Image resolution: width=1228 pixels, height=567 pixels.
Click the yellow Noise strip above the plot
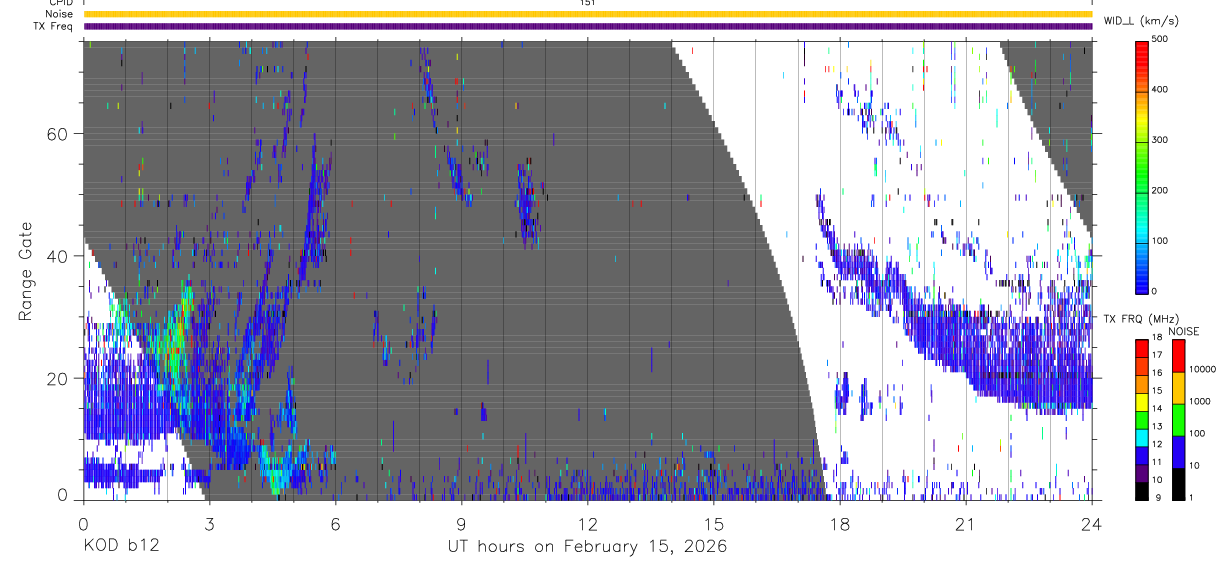point(588,14)
